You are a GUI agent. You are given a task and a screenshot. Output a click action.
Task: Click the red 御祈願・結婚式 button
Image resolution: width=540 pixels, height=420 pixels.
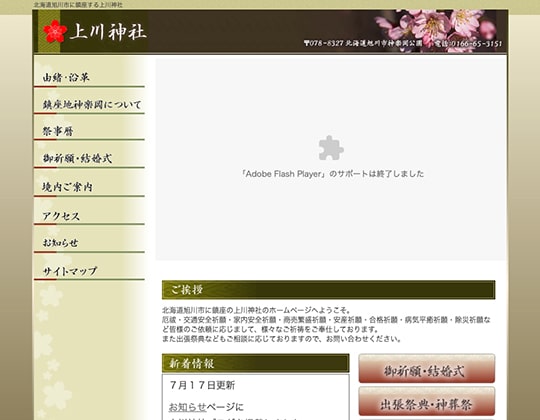click(427, 368)
